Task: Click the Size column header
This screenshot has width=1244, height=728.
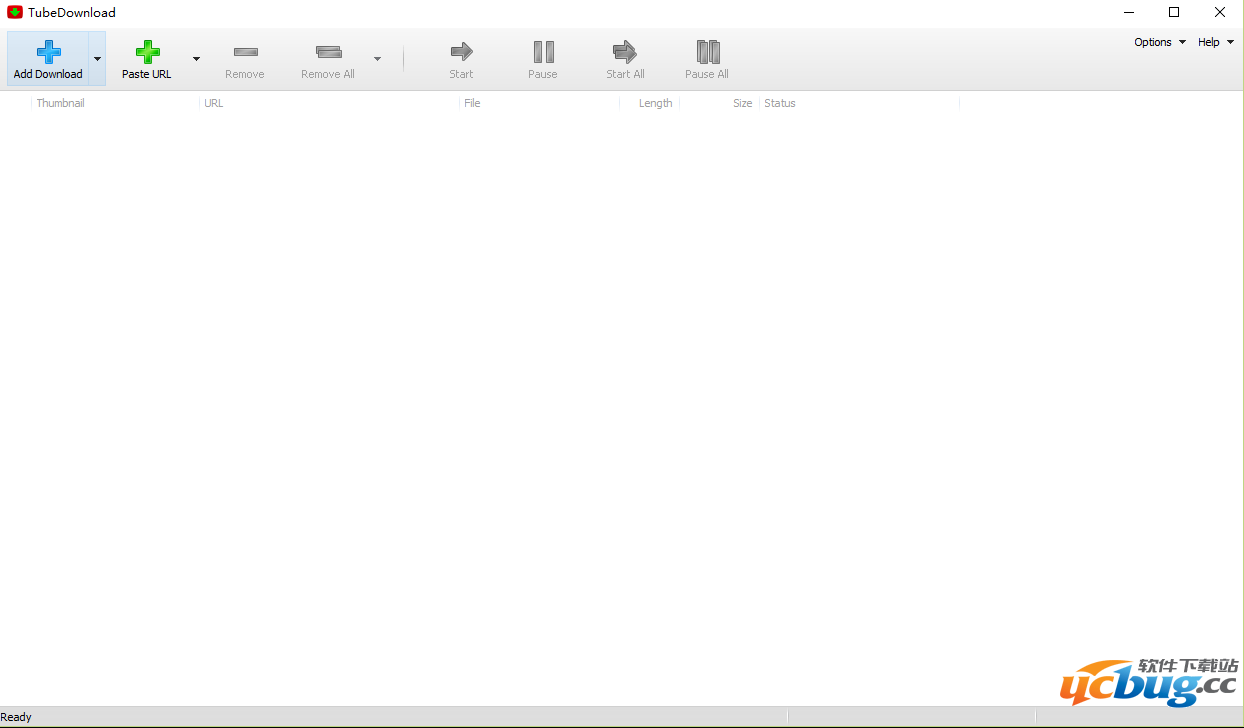Action: (742, 103)
